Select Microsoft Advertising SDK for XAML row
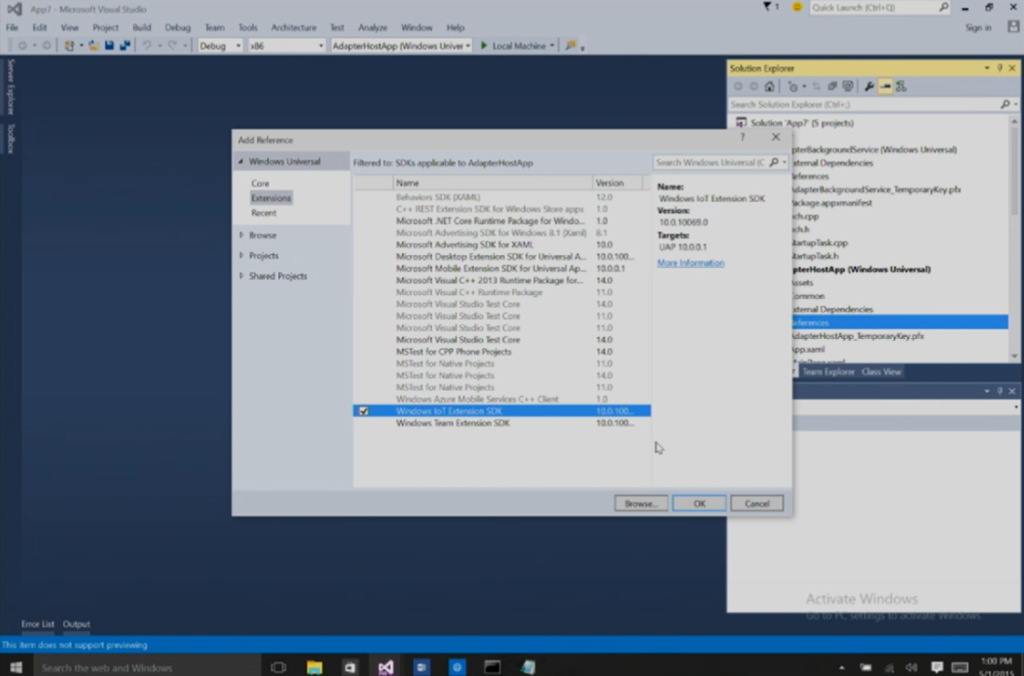1024x676 pixels. (502, 245)
